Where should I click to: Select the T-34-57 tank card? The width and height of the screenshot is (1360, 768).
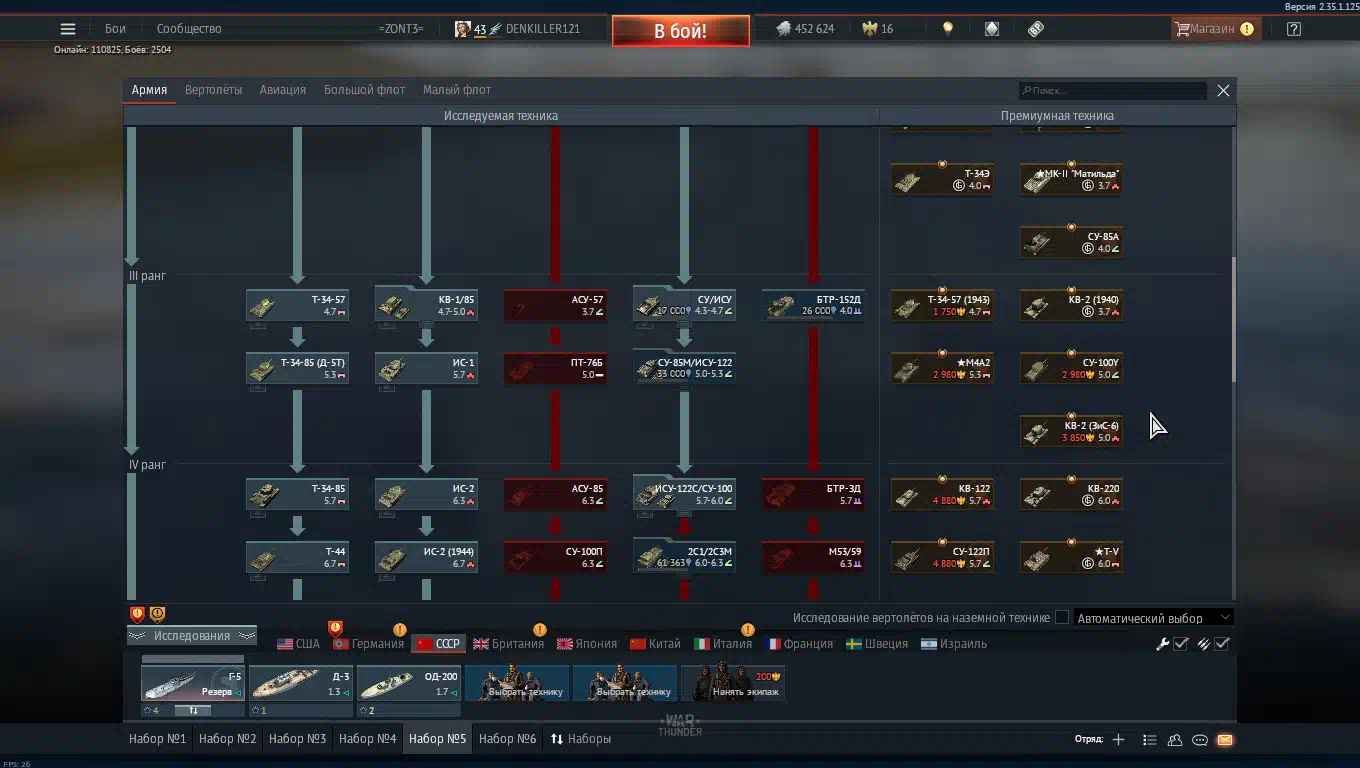point(297,305)
